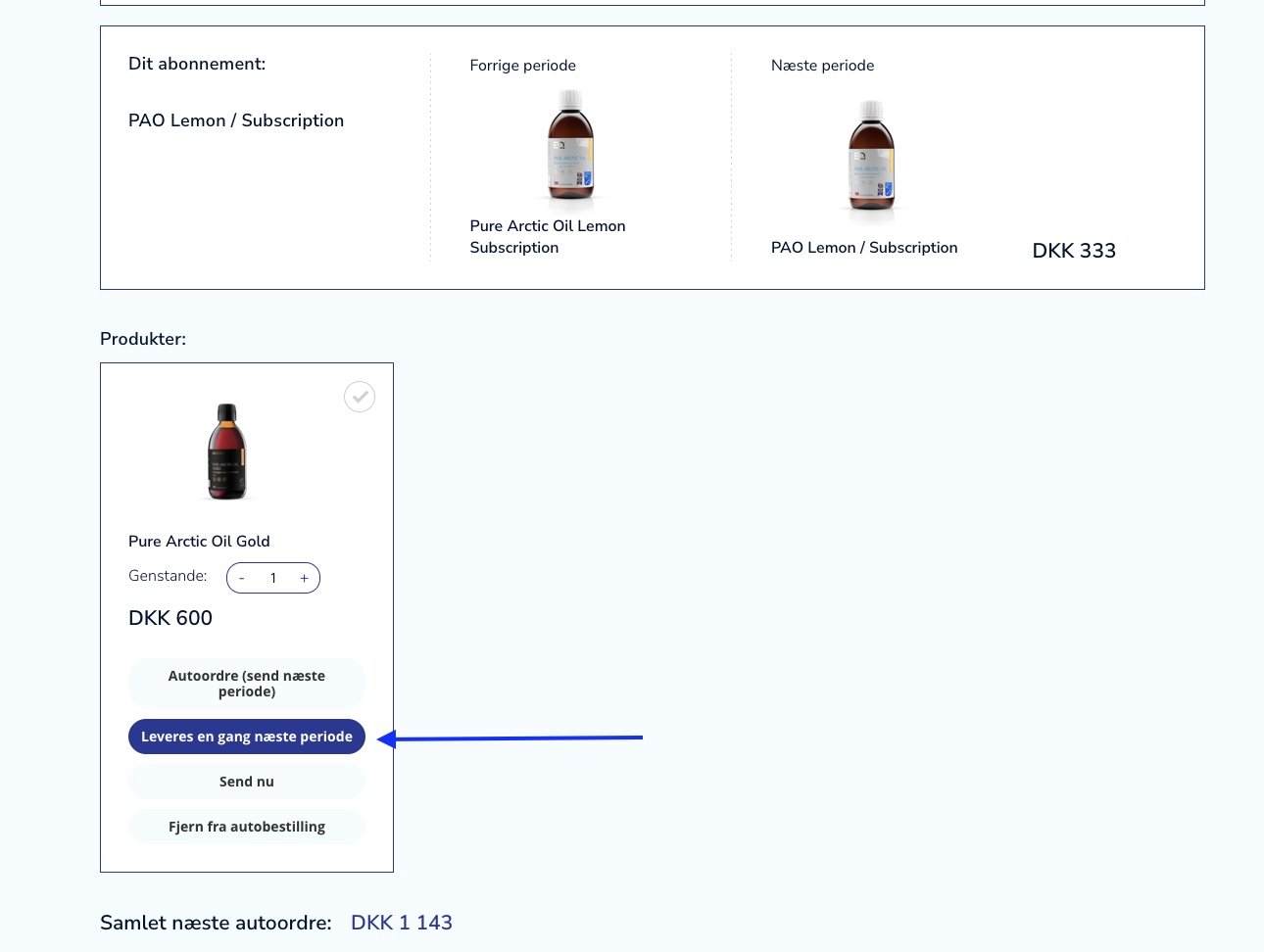Click the Genstande: label

(168, 576)
